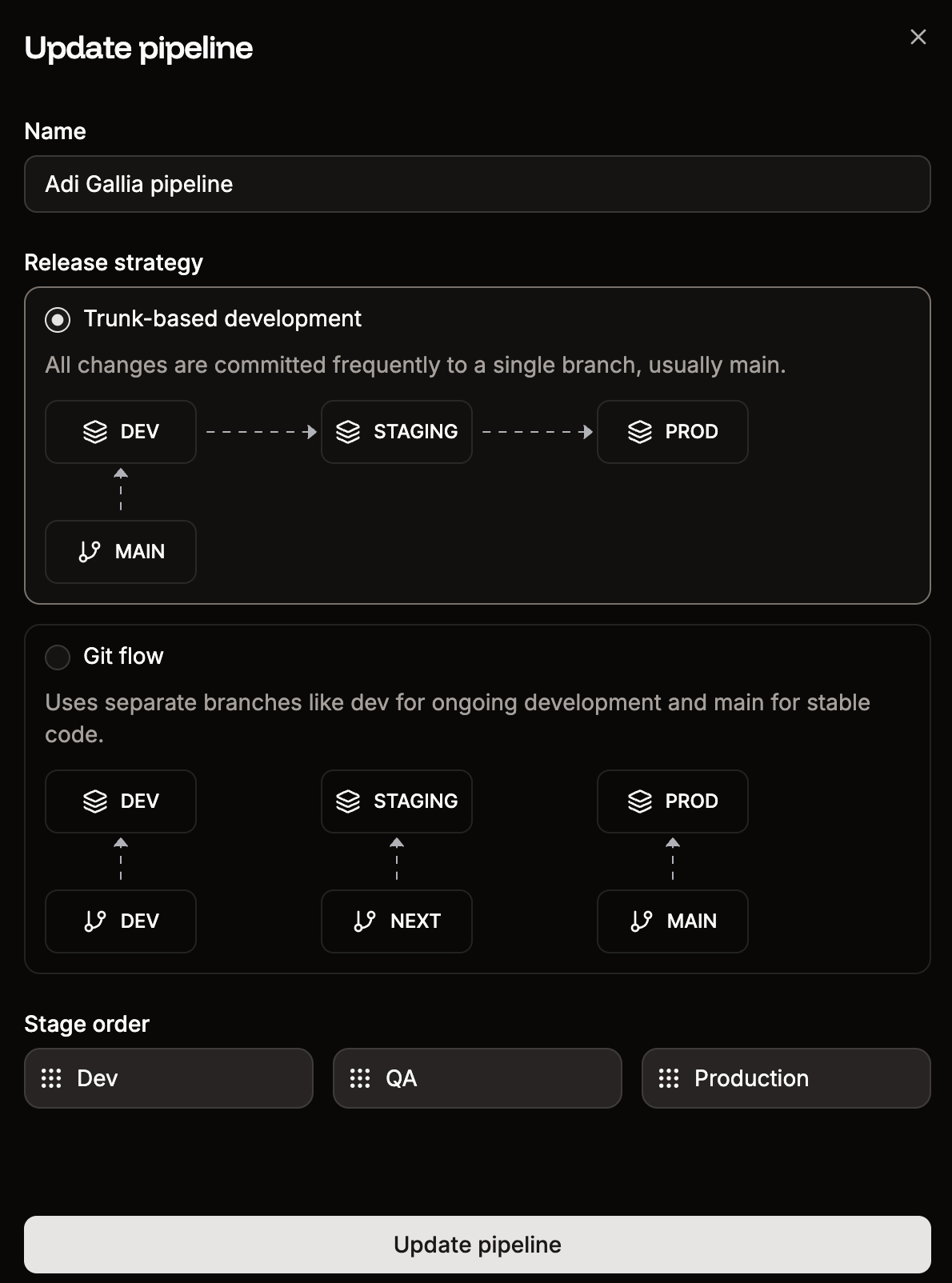Click MAIN branch icon in Trunk-based diagram
Image resolution: width=952 pixels, height=1283 pixels.
pyautogui.click(x=90, y=552)
